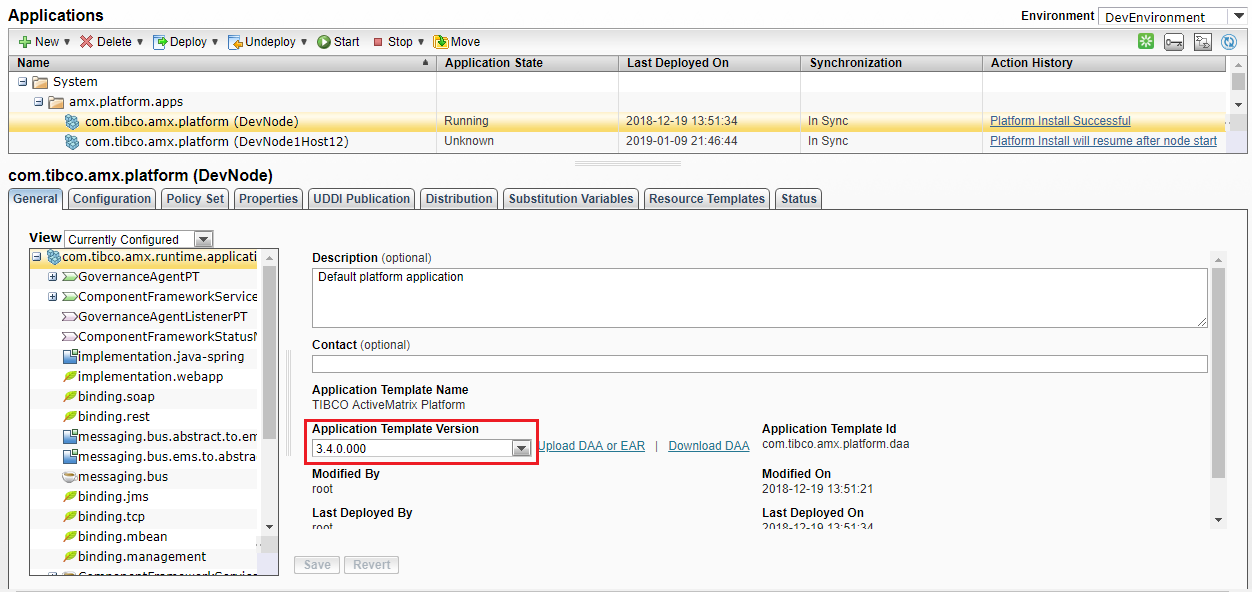The image size is (1252, 592).
Task: Click the Last Deployed On column header
Action: point(709,63)
